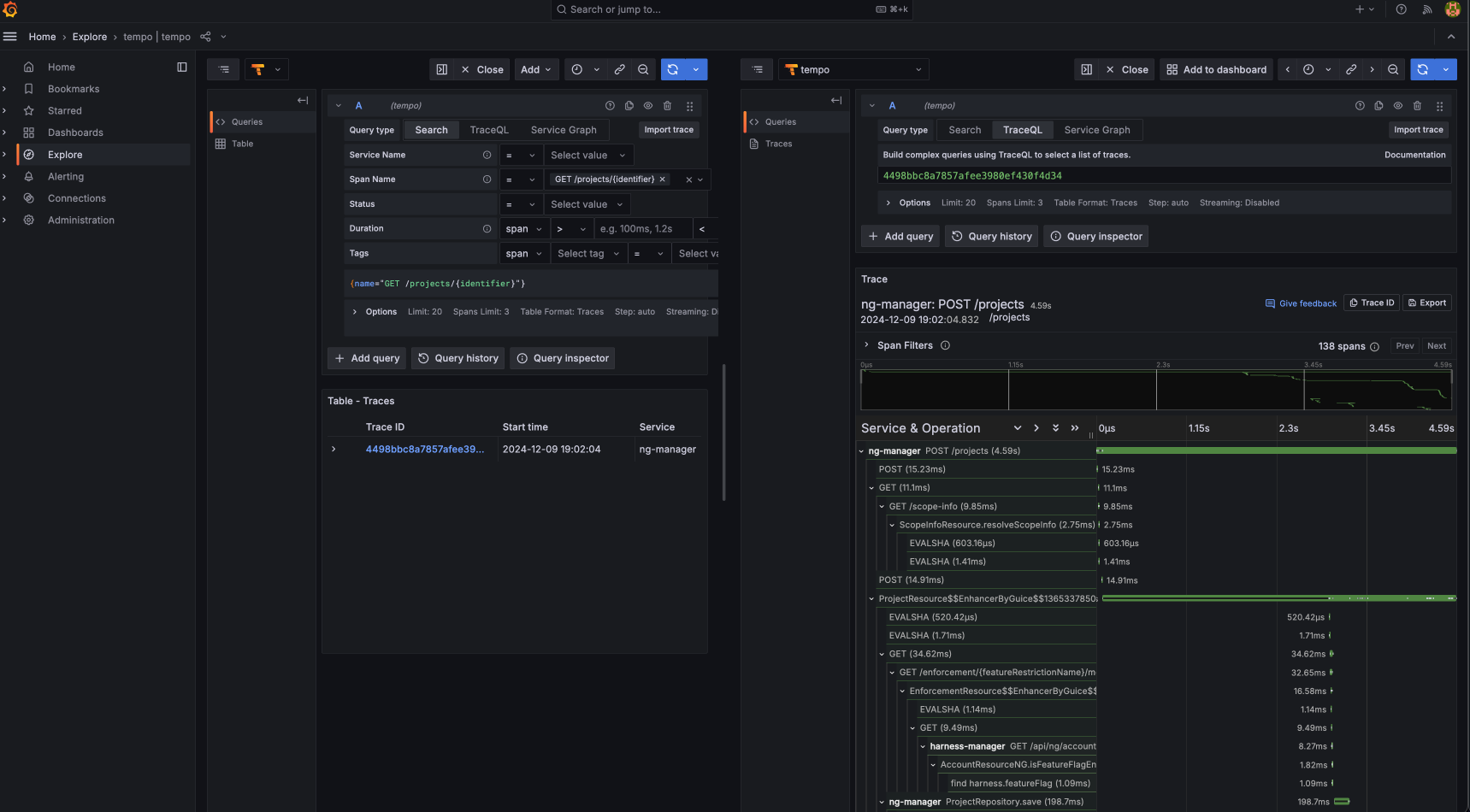The image size is (1470, 812).
Task: Dock the sidebar menu using the panel icon
Action: pos(181,67)
